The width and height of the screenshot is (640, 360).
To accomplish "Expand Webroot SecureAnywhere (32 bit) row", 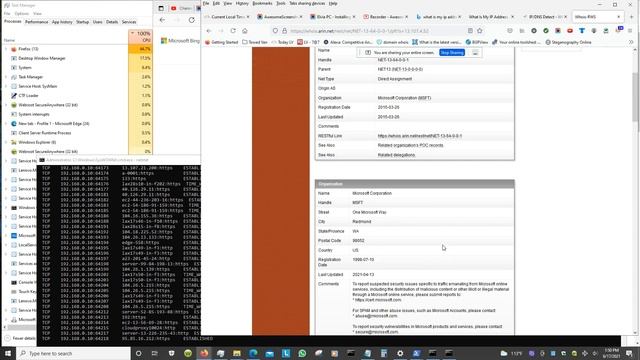I will pos(6,105).
